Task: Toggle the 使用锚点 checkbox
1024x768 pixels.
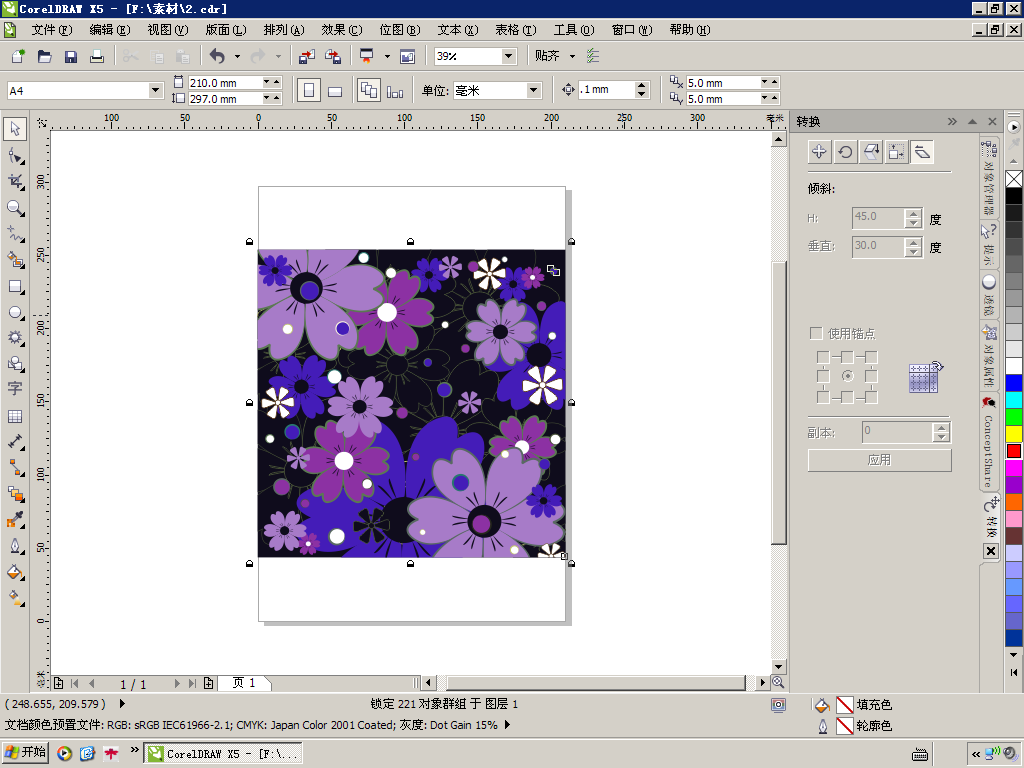Action: pyautogui.click(x=816, y=333)
